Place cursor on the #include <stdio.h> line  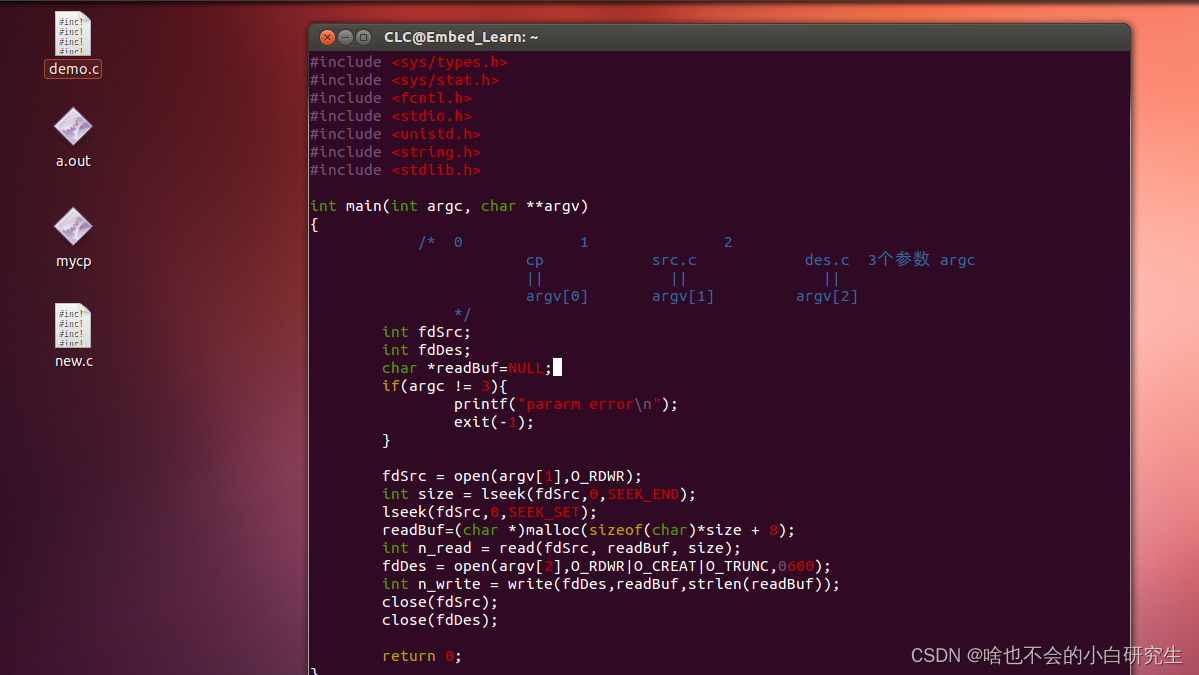(390, 115)
